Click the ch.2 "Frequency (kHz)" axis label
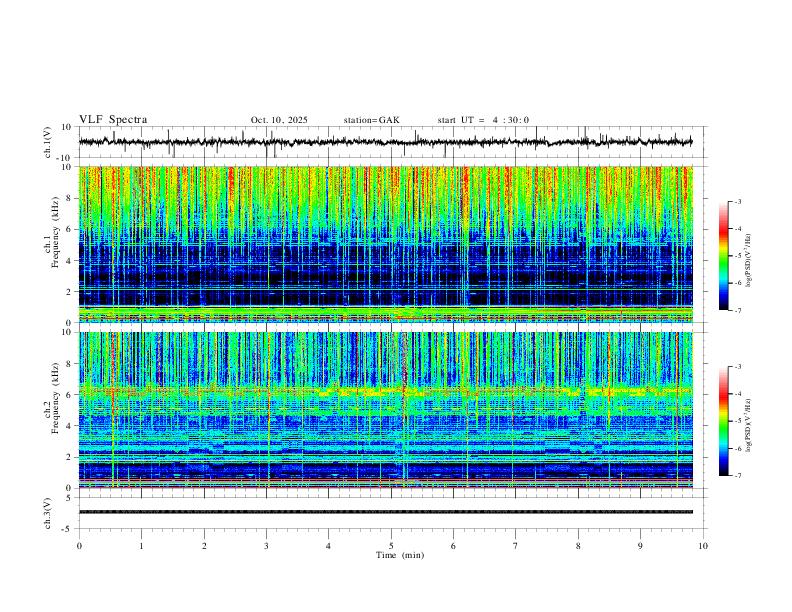Image resolution: width=792 pixels, height=612 pixels. click(x=55, y=398)
